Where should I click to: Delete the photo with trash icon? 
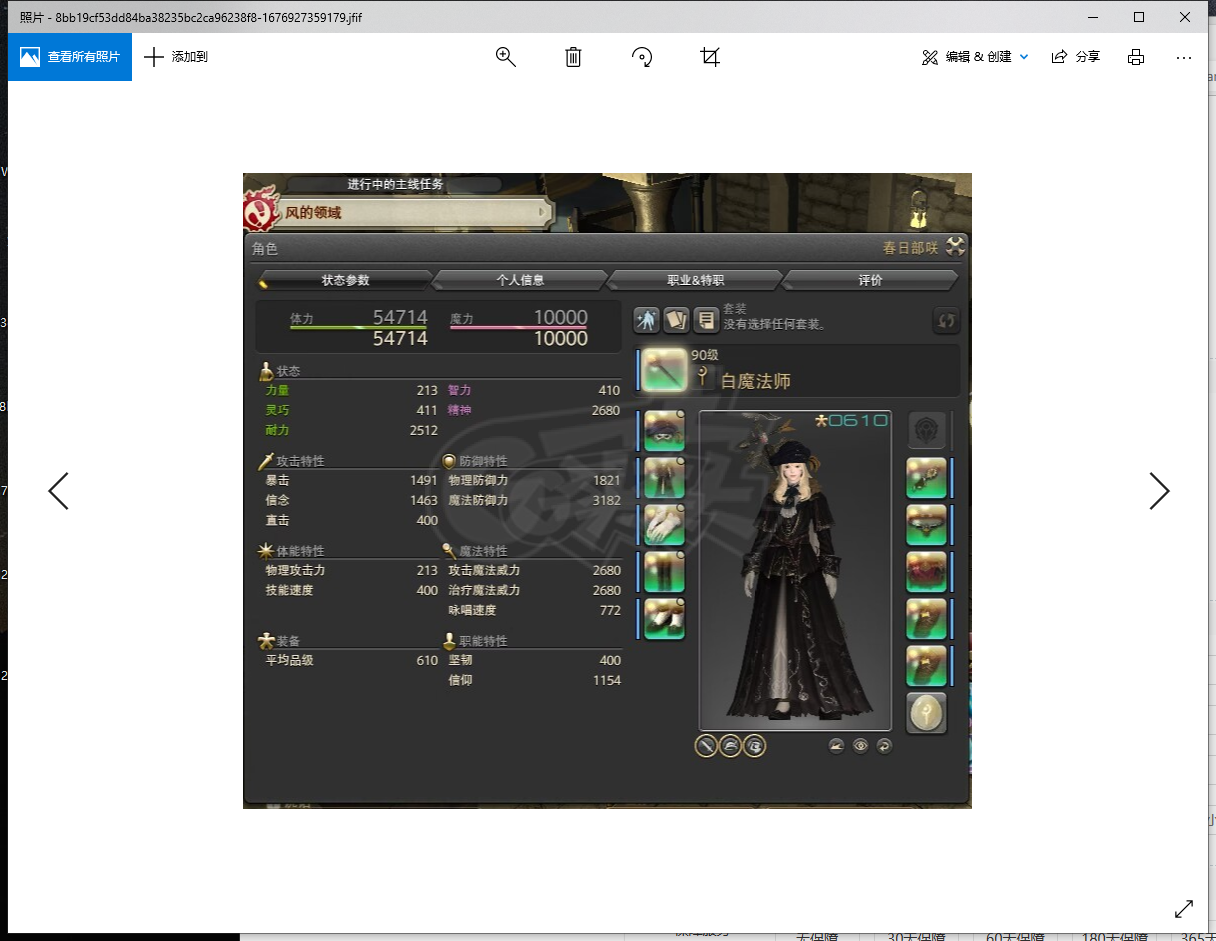(x=573, y=57)
